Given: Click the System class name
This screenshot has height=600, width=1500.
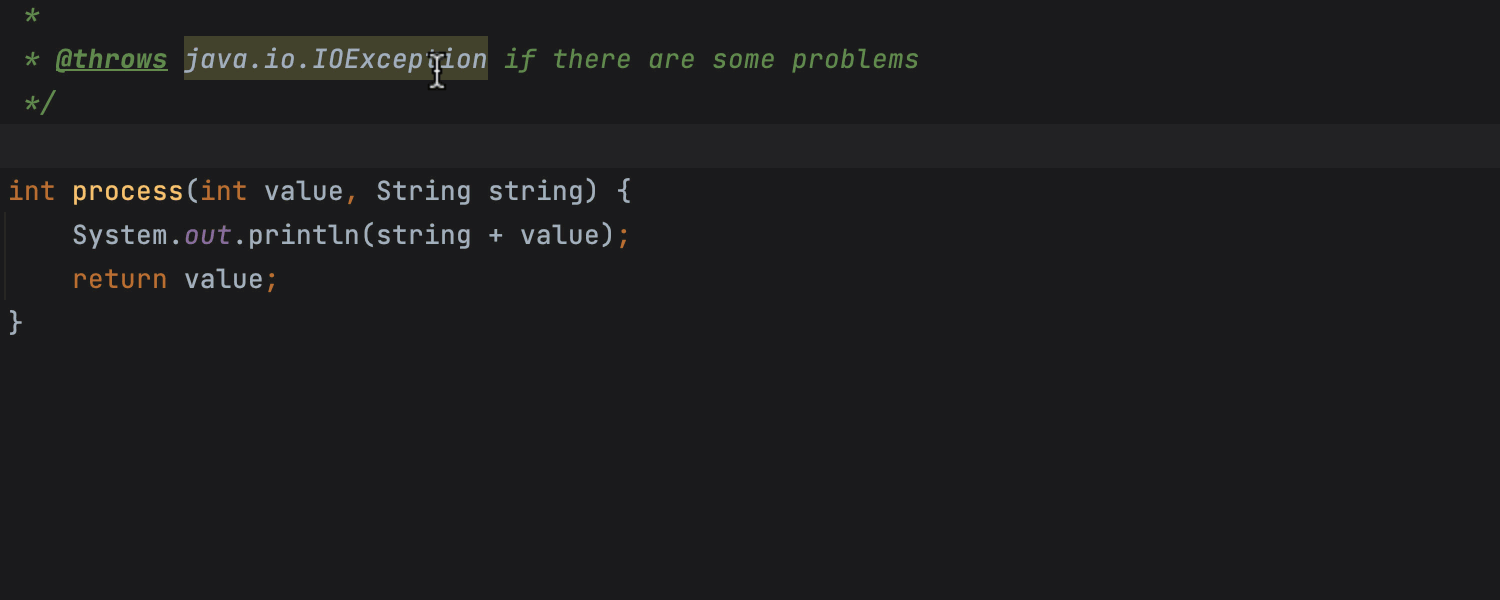Looking at the screenshot, I should pos(120,235).
